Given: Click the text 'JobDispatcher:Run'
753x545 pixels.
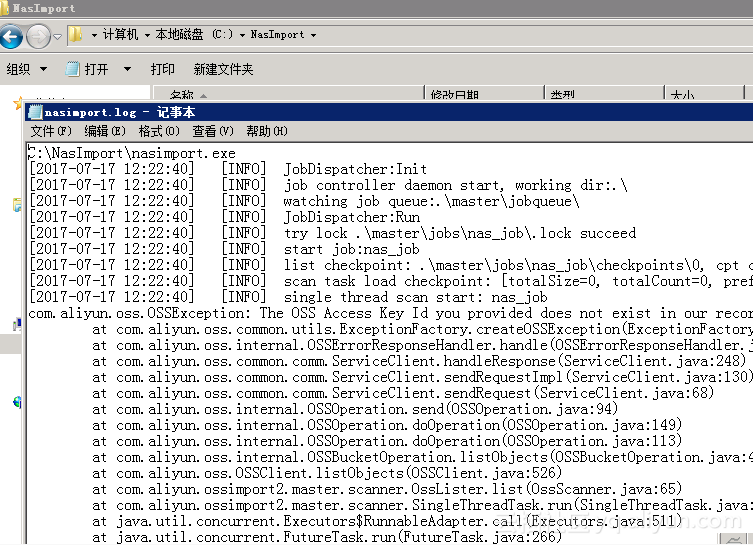Looking at the screenshot, I should coord(352,217).
